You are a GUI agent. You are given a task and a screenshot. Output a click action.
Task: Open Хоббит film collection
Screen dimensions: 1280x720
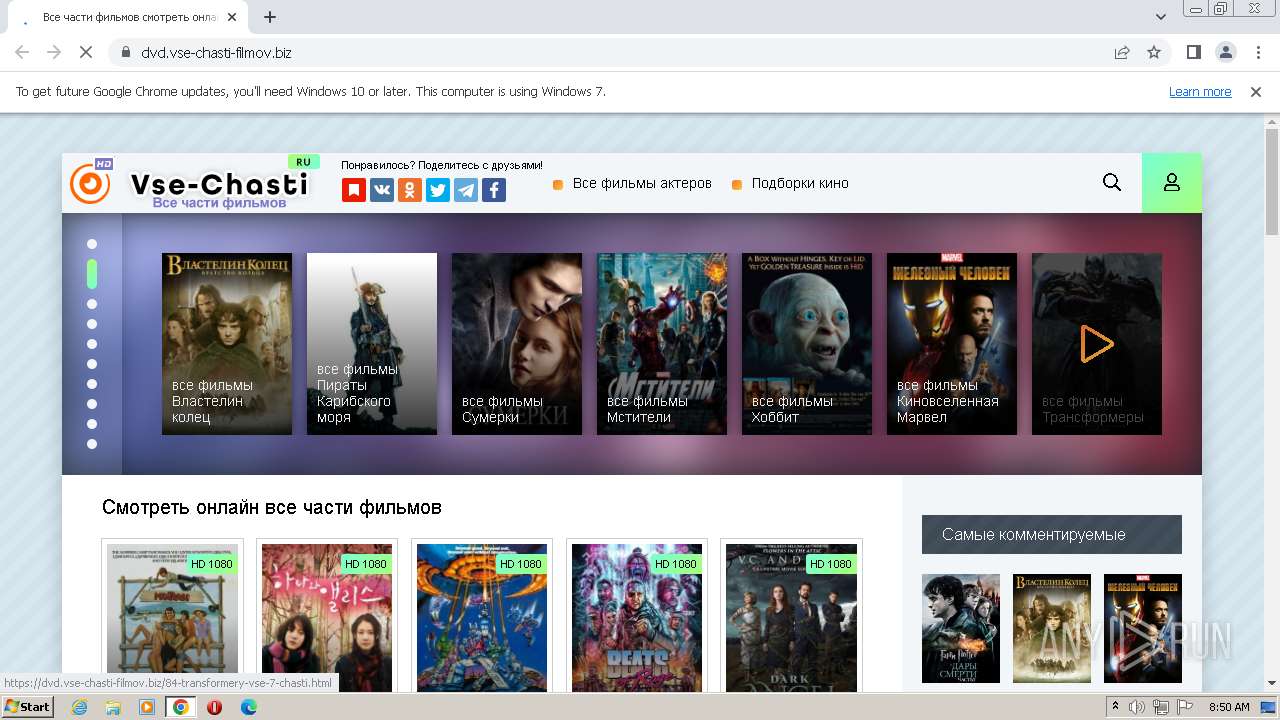click(807, 344)
